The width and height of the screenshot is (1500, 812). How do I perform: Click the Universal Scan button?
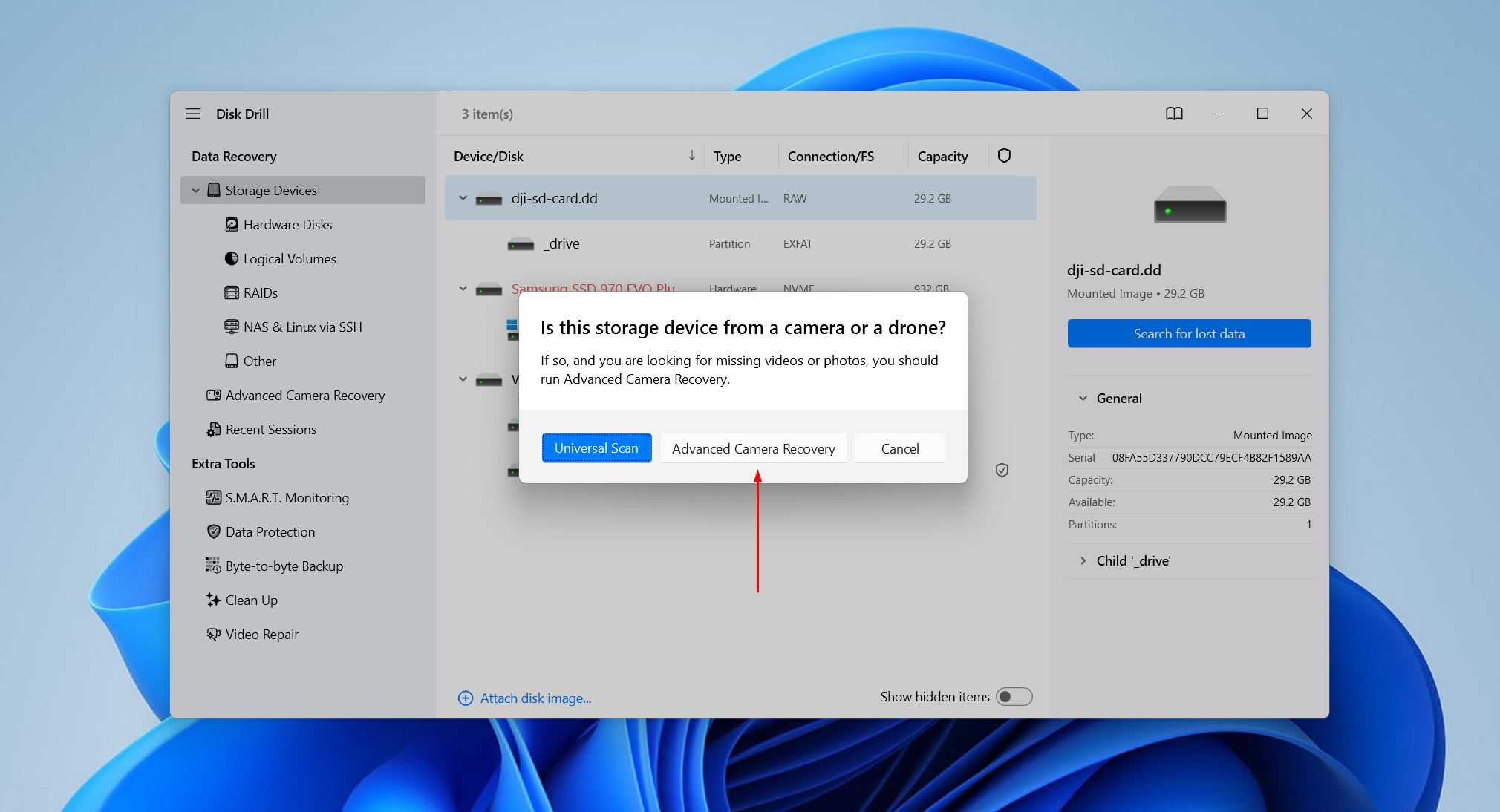tap(596, 448)
